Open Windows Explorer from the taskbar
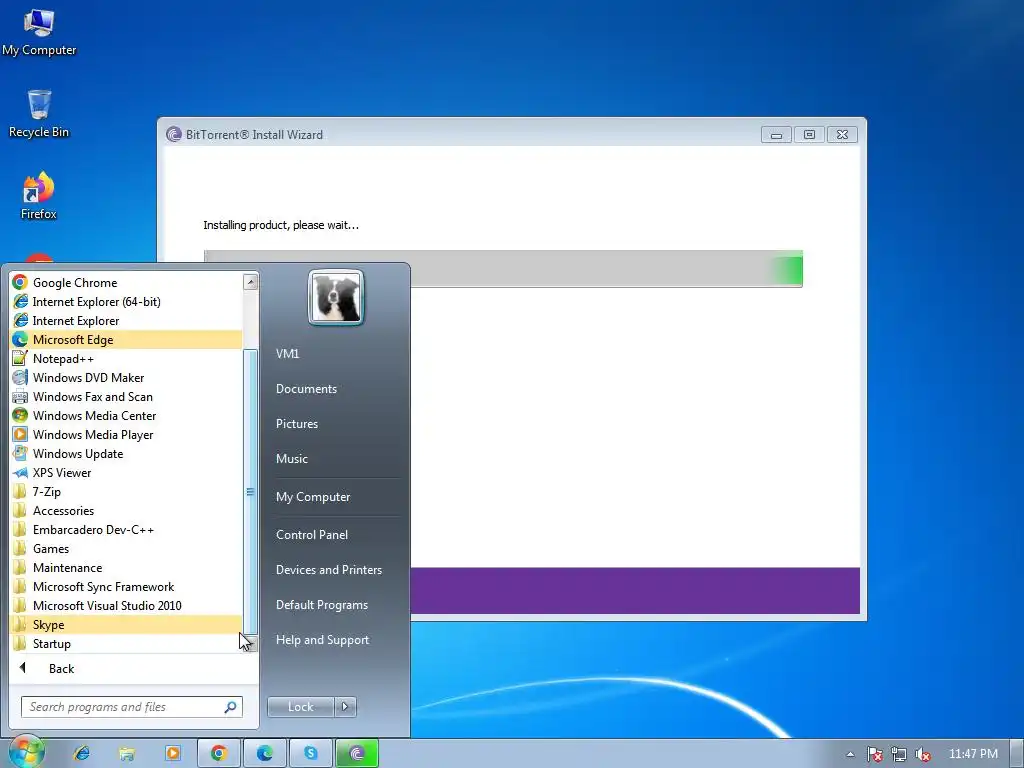The image size is (1024, 768). [x=127, y=753]
